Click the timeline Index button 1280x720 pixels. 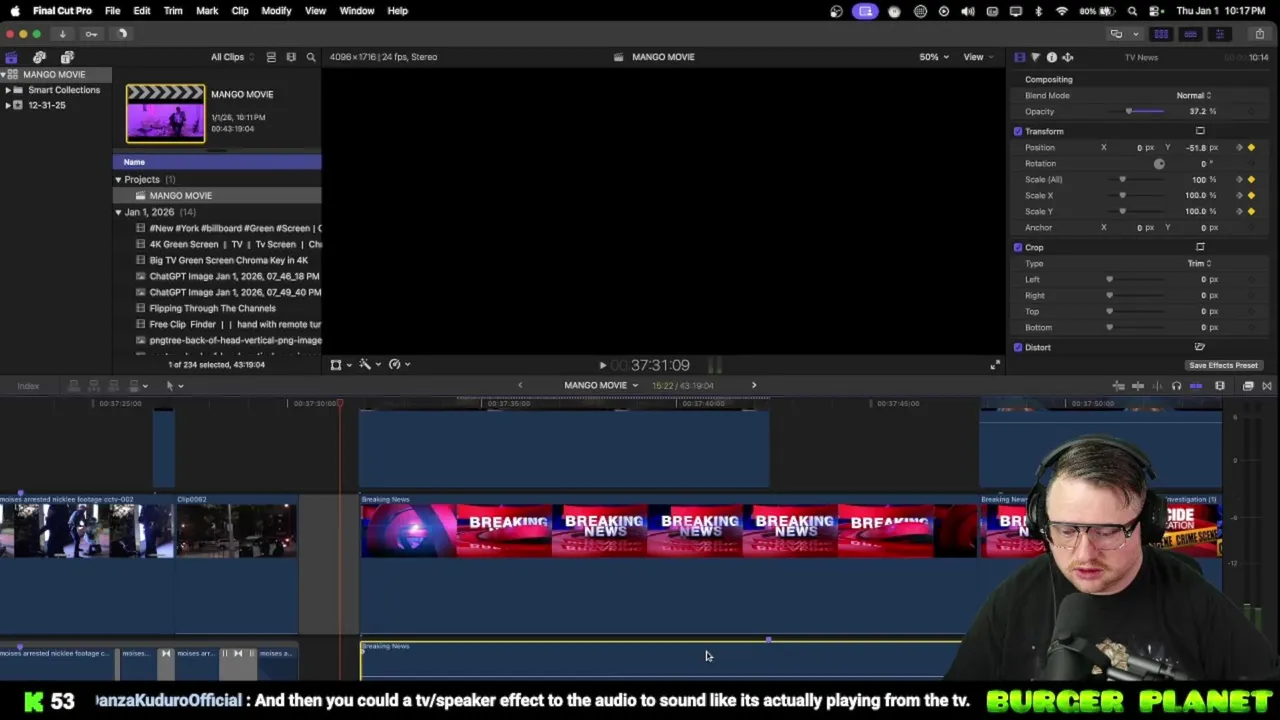pos(28,386)
